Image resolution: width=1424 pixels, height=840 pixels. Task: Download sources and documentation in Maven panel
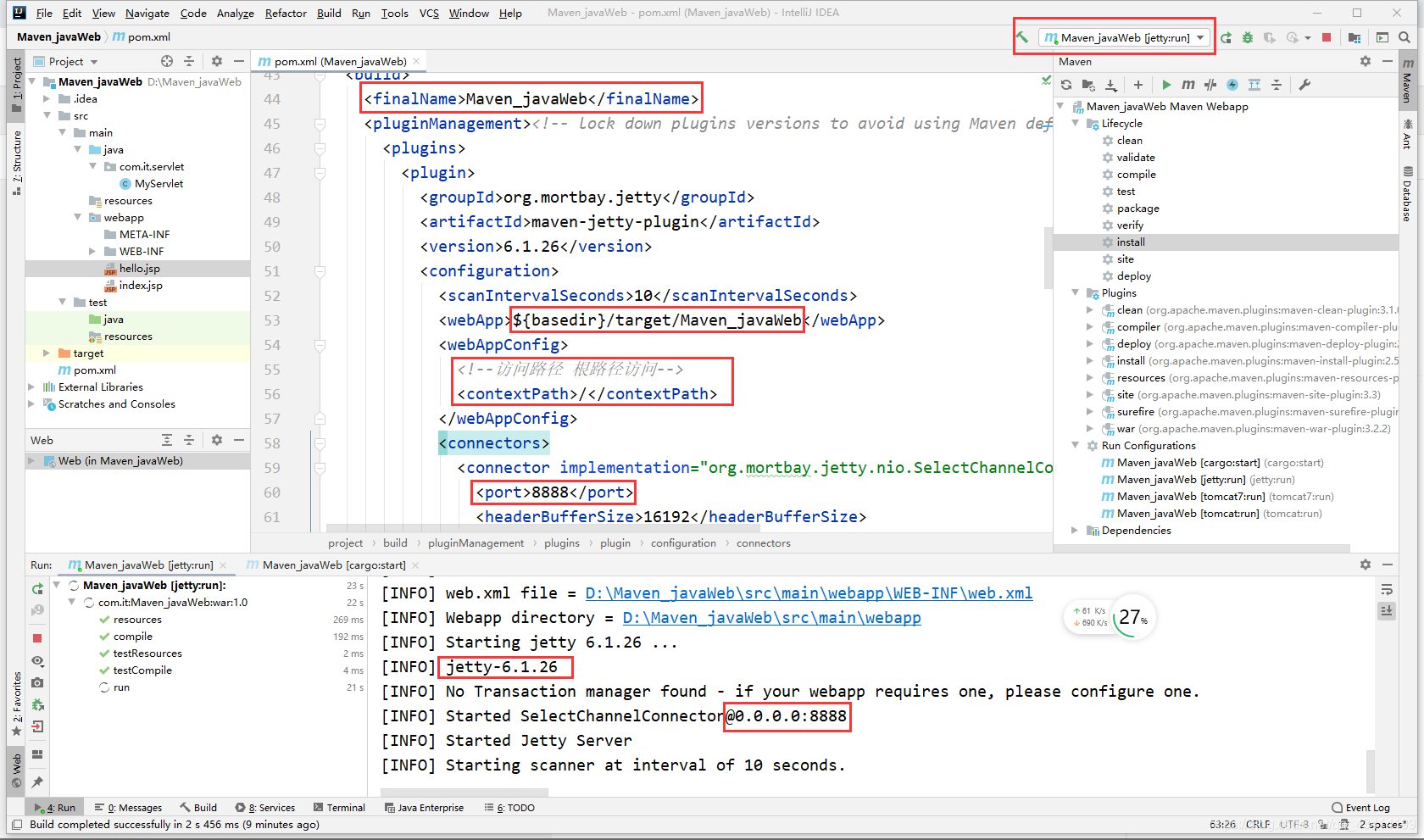tap(1110, 85)
